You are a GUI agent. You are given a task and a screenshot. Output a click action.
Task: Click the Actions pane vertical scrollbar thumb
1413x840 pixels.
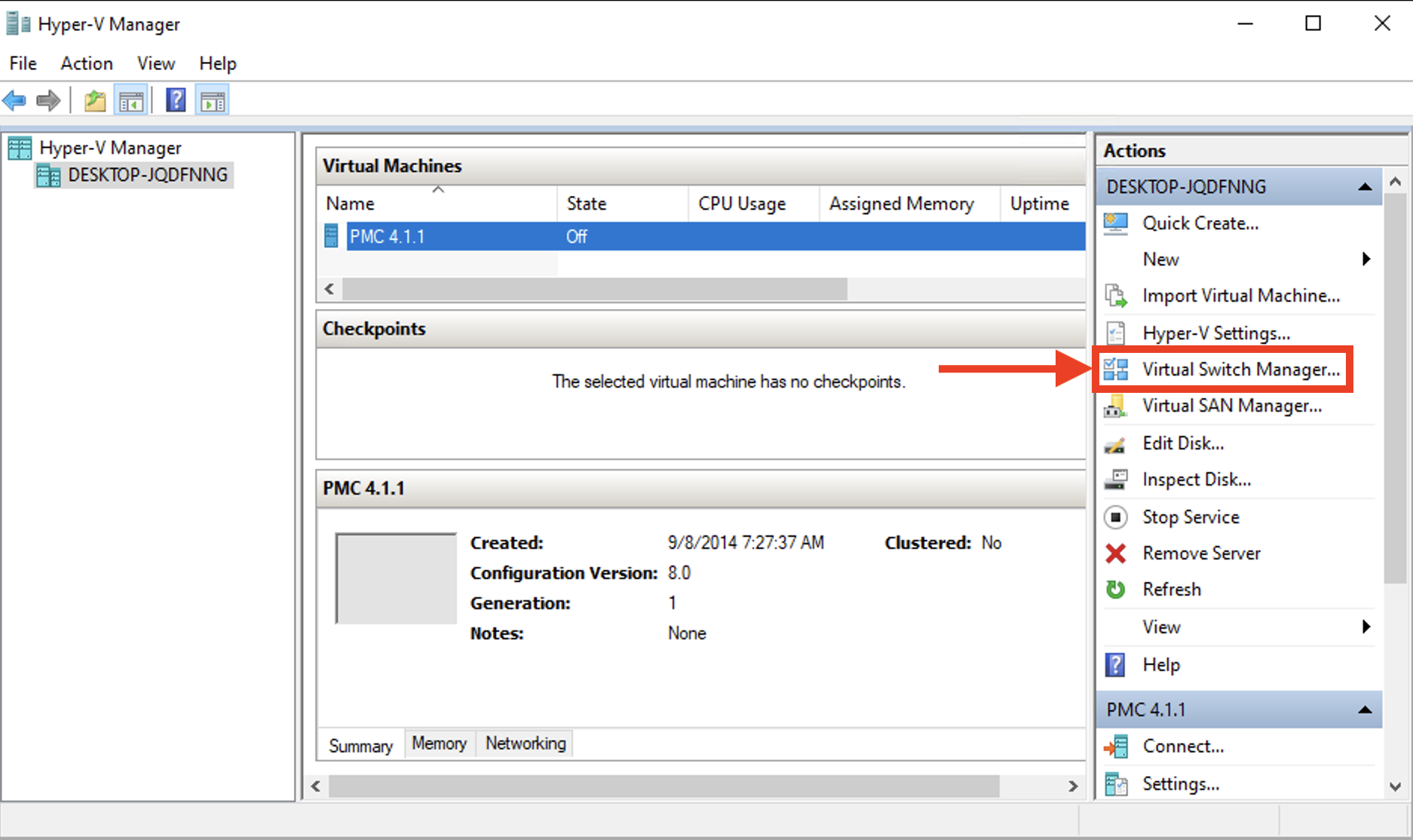[1396, 388]
